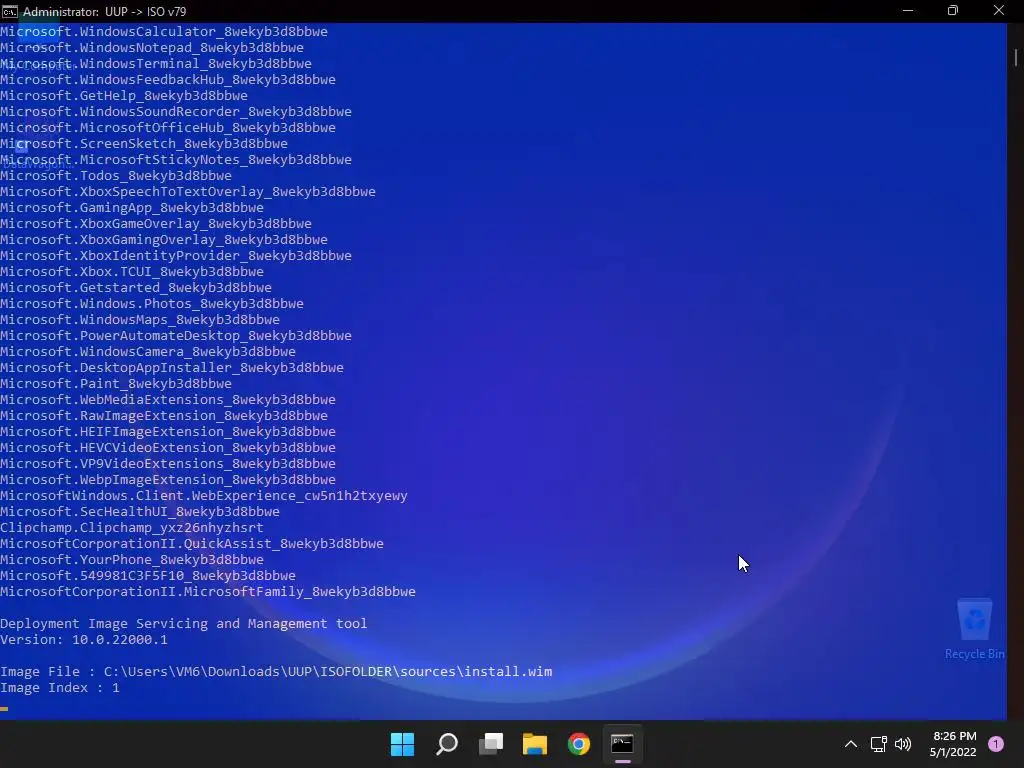Viewport: 1024px width, 768px height.
Task: Click the line 'Microsoft.Xbox.TCUI_8wekyb3d8bbwe'
Action: (x=132, y=272)
